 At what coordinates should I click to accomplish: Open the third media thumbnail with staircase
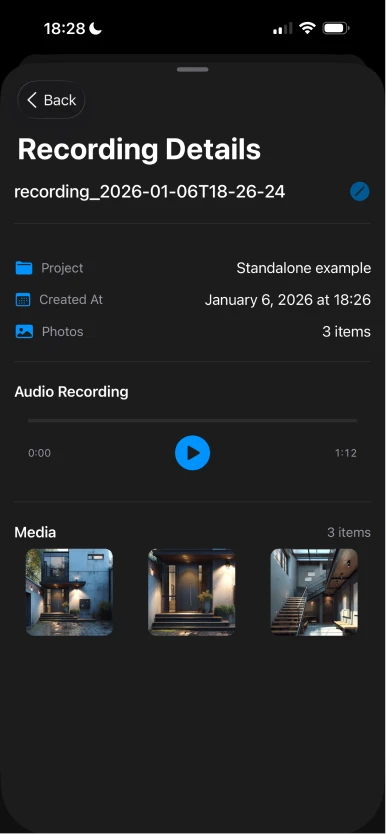[x=314, y=592]
